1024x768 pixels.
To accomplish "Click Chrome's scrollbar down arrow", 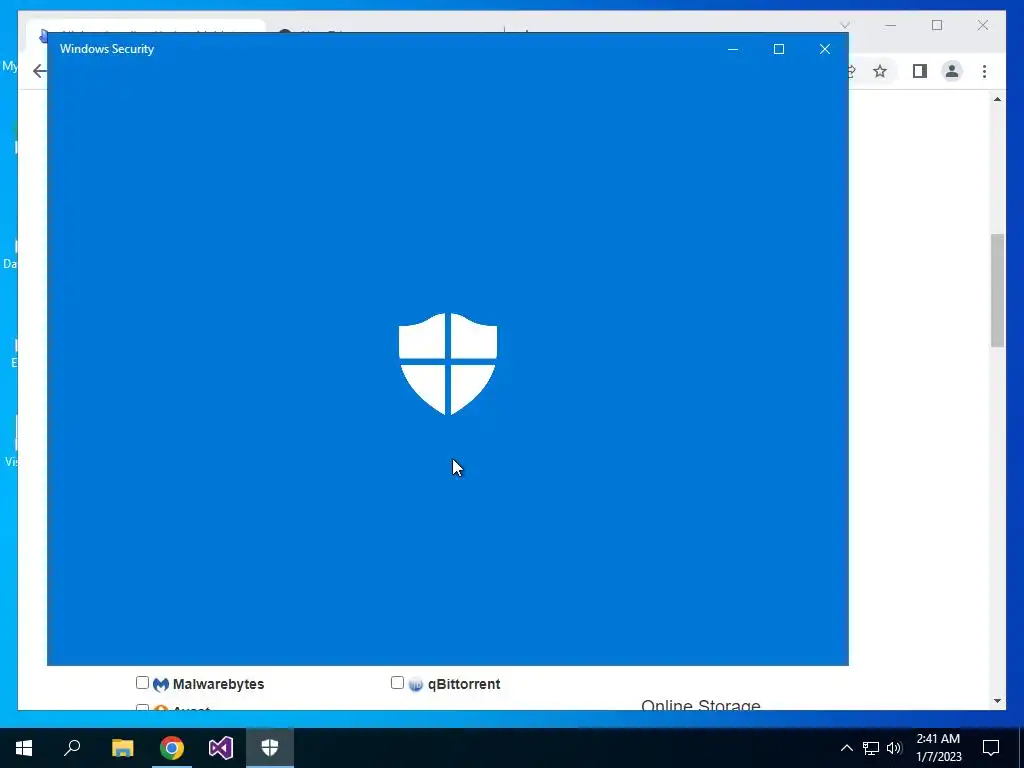I will click(x=997, y=701).
